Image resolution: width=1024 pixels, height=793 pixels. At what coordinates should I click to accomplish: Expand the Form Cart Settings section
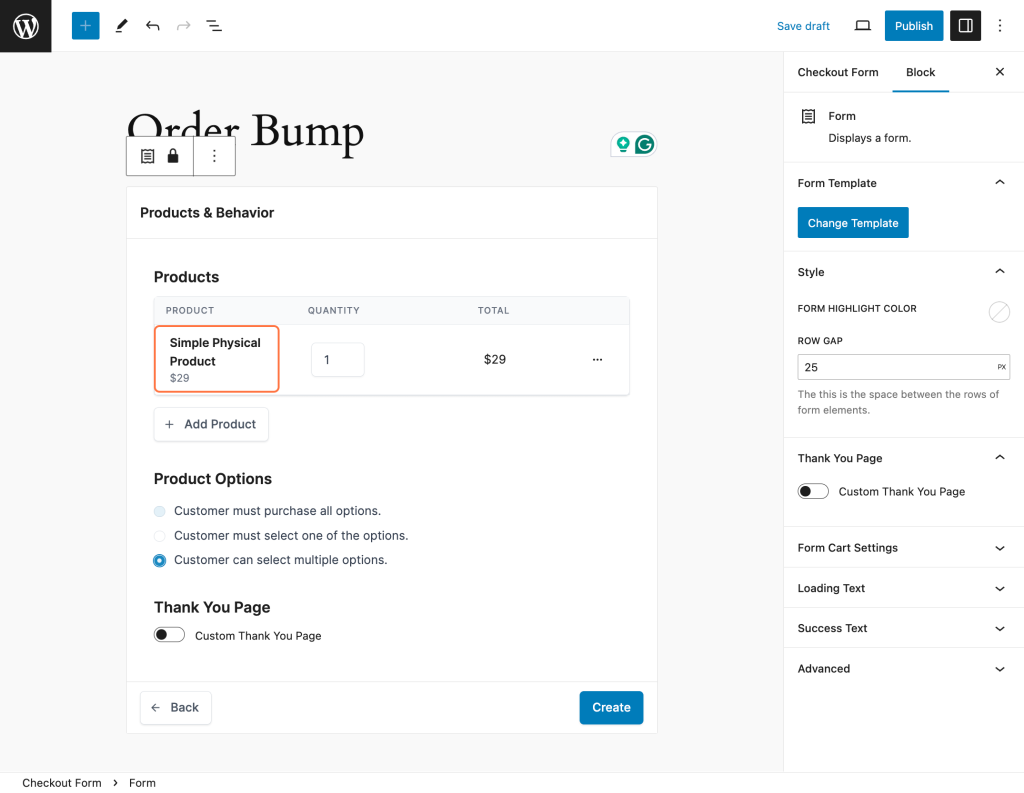click(902, 548)
